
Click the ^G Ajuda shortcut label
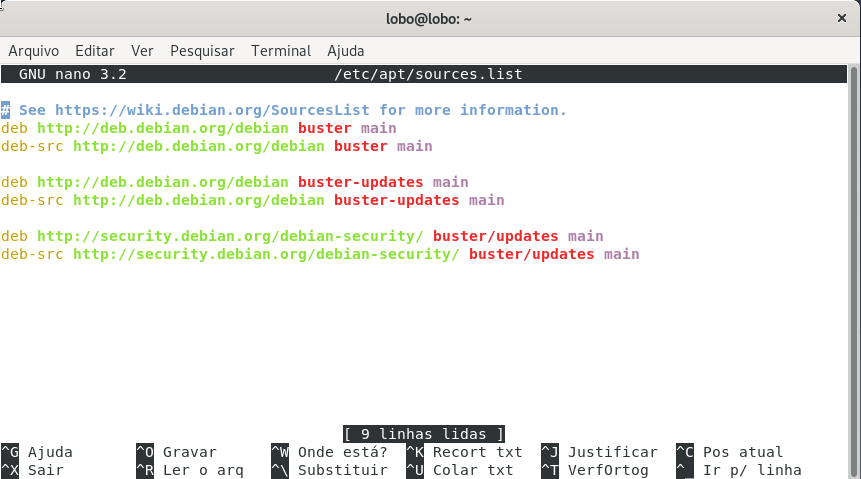tap(37, 452)
